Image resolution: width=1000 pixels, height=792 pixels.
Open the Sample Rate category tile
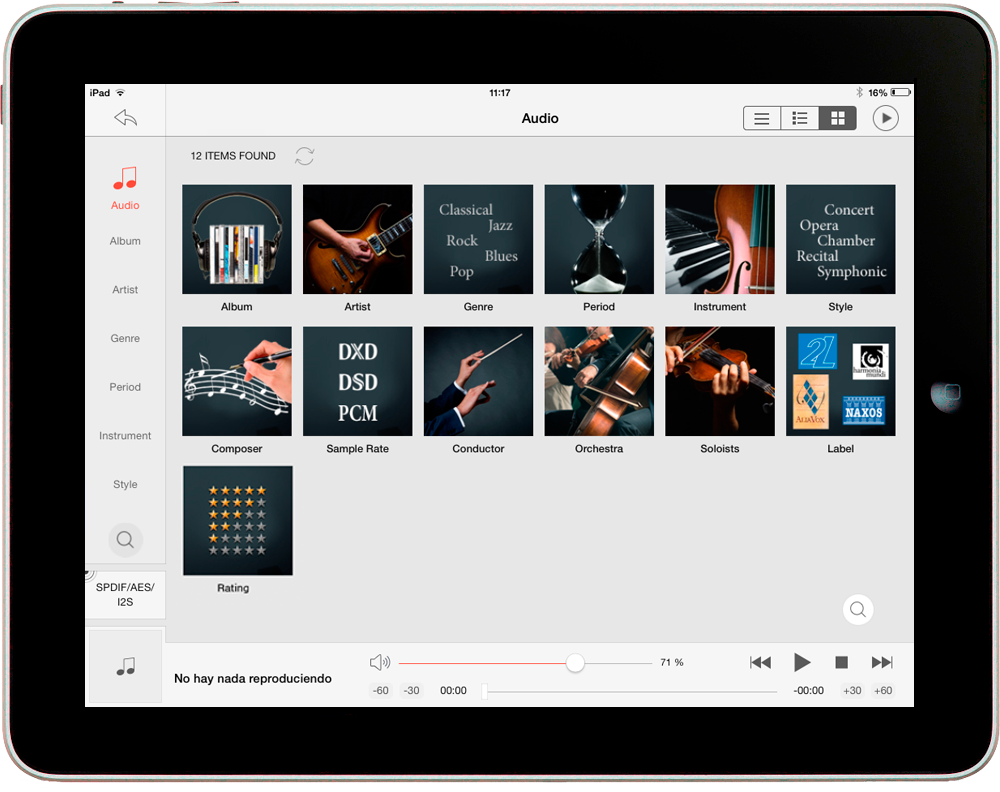click(x=357, y=381)
